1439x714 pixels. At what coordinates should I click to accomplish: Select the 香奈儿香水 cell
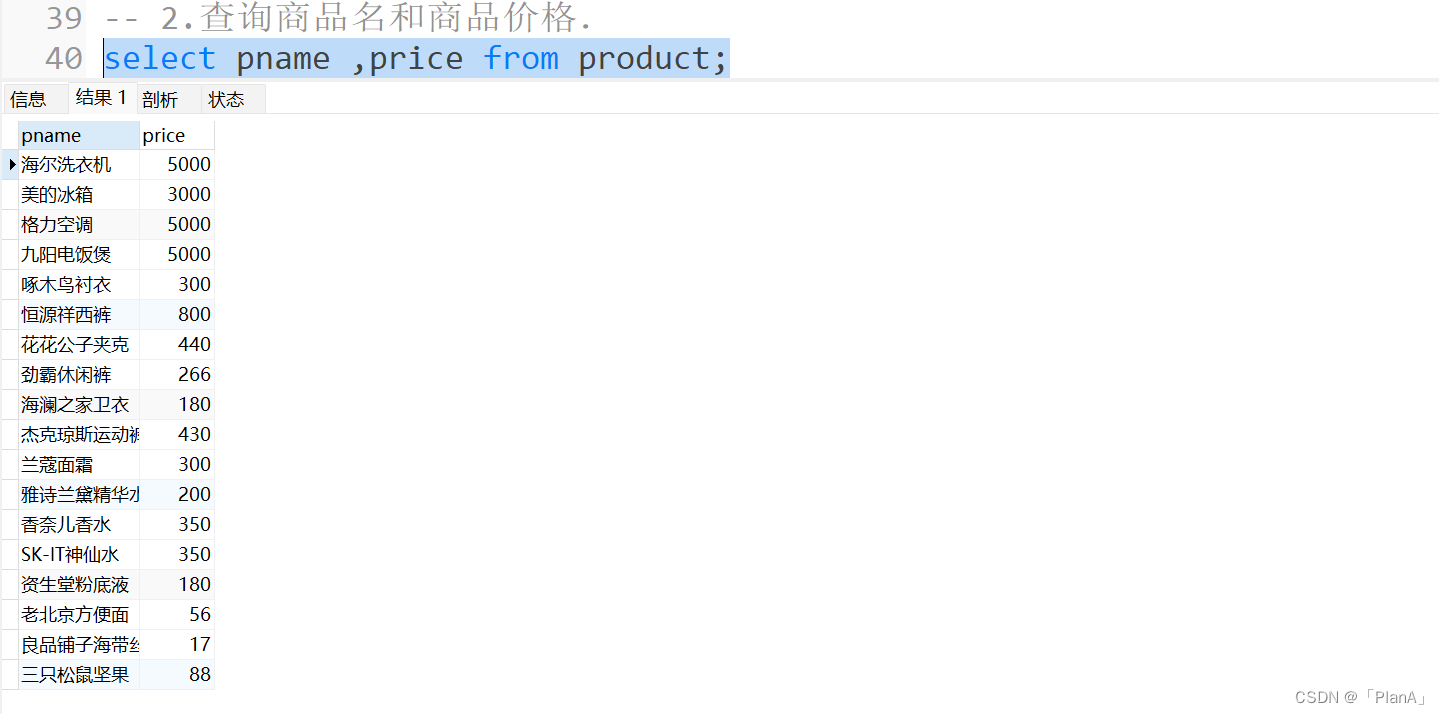(79, 525)
